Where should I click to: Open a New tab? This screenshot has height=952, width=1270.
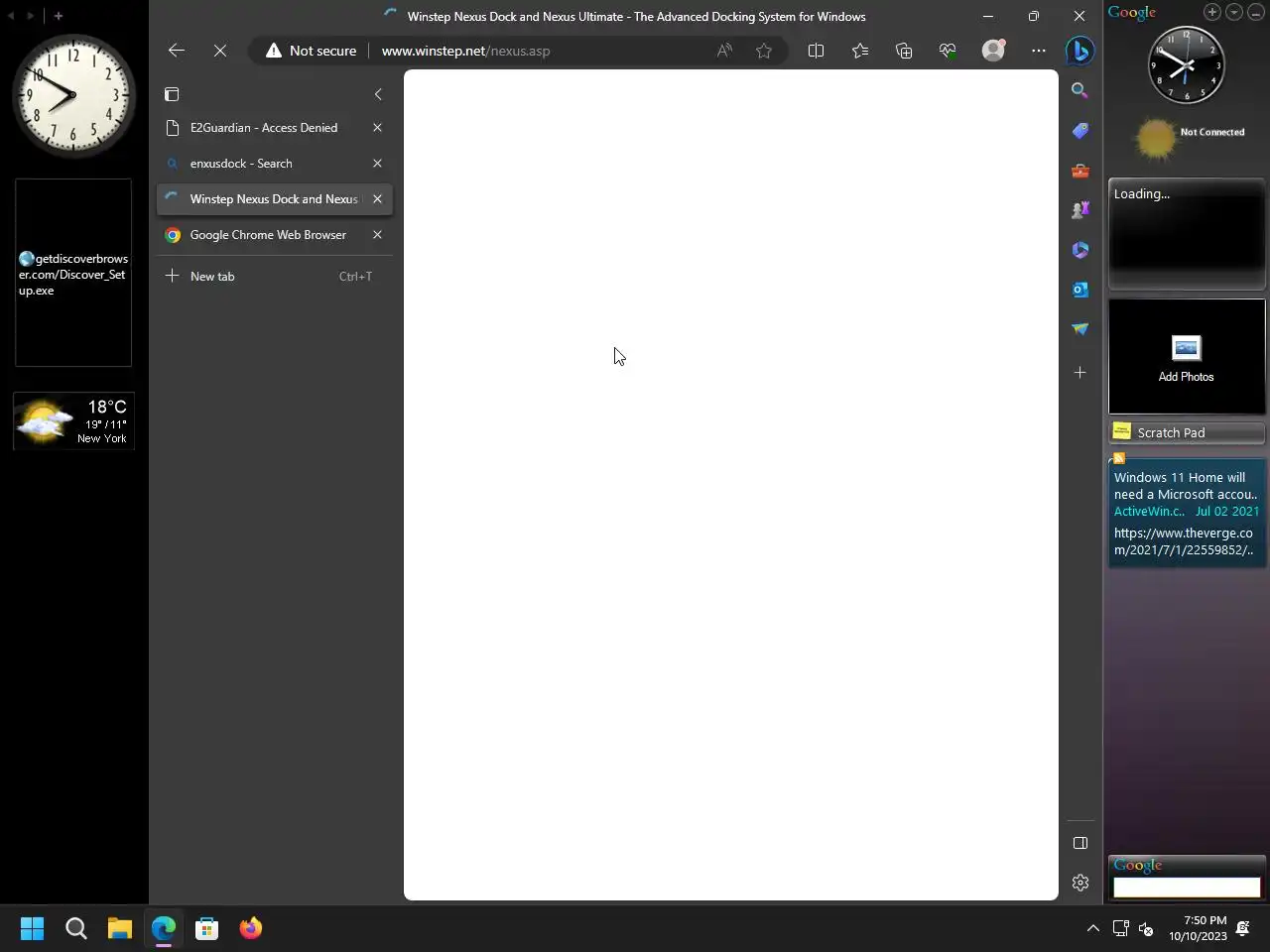coord(275,277)
